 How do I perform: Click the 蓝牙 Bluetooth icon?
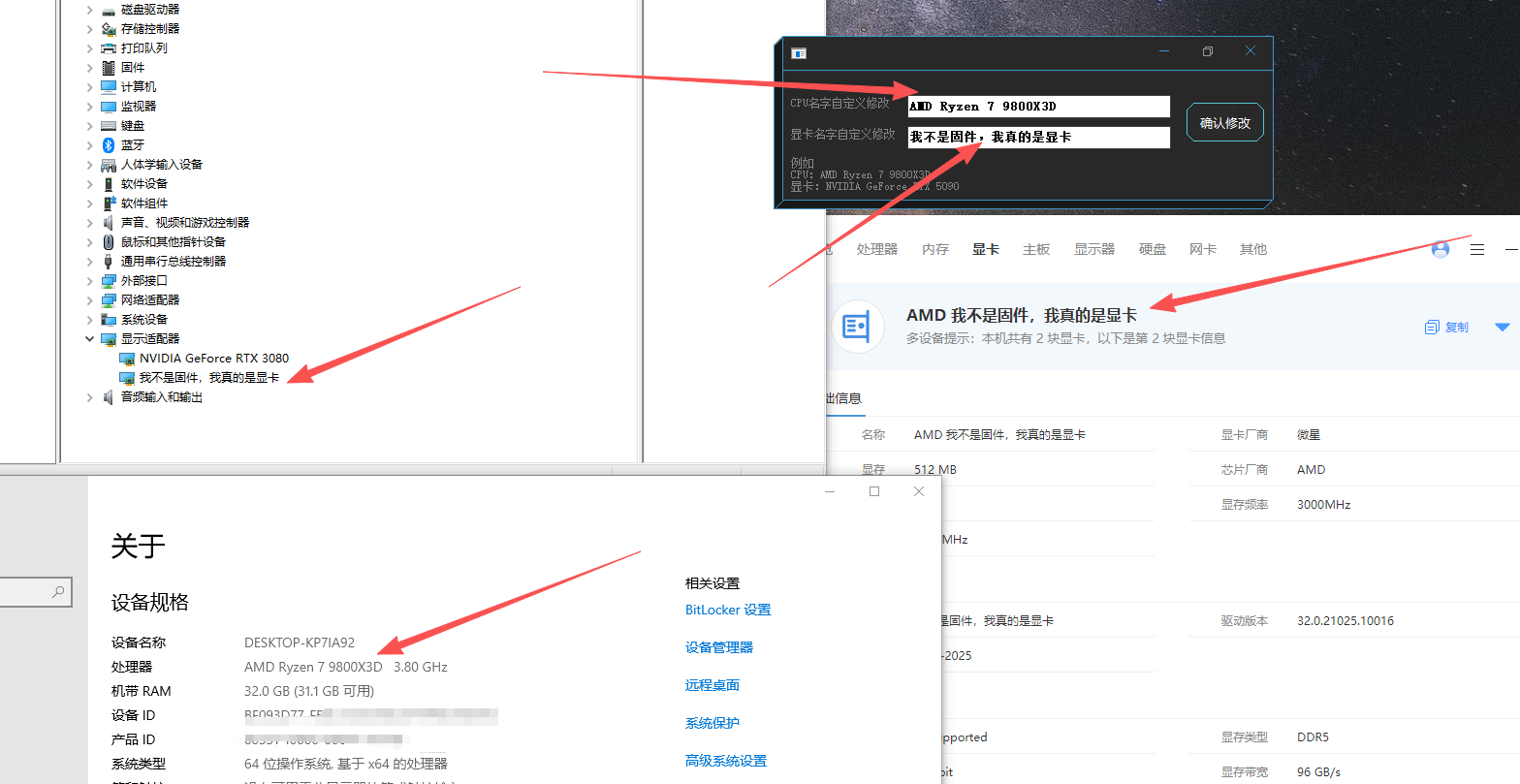point(109,145)
